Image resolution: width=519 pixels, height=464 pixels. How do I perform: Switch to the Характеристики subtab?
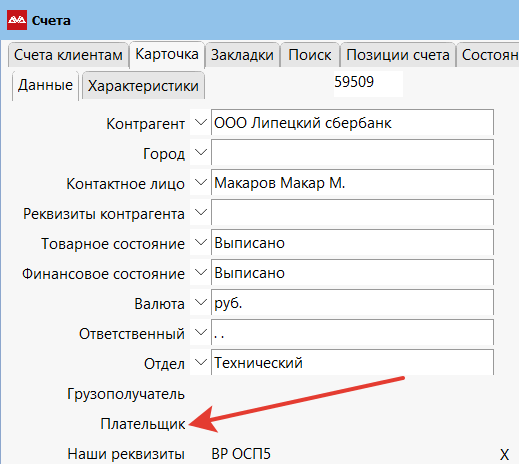pos(143,86)
